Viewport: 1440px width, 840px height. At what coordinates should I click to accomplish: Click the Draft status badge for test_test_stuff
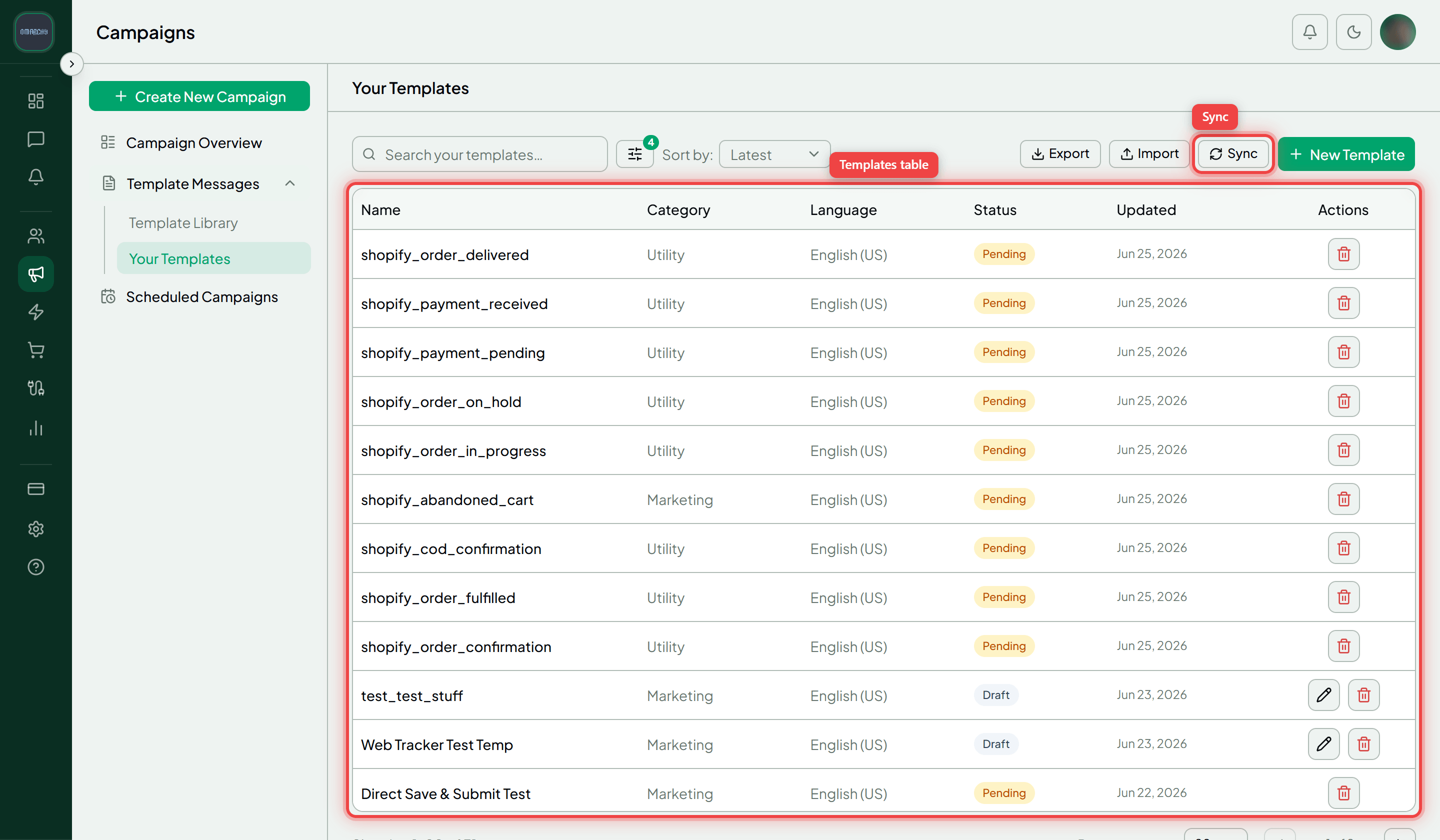996,695
